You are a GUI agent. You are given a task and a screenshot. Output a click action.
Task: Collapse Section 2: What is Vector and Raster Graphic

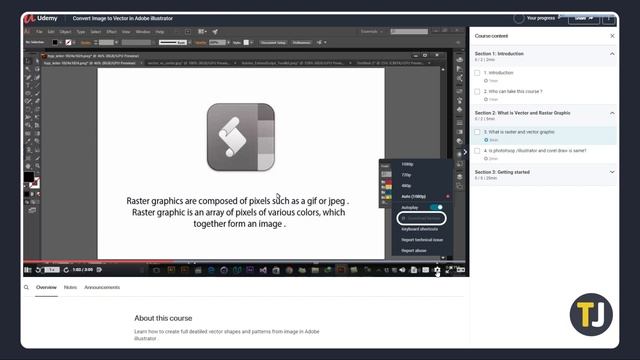(x=612, y=113)
